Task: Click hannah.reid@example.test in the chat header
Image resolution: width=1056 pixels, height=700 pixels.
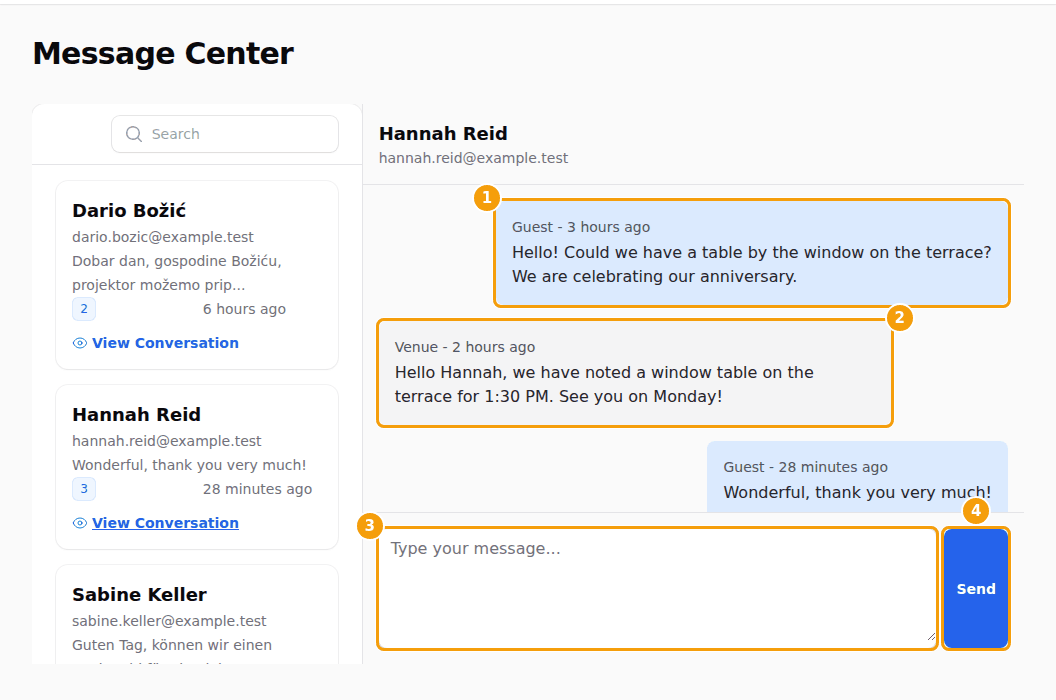Action: (473, 158)
